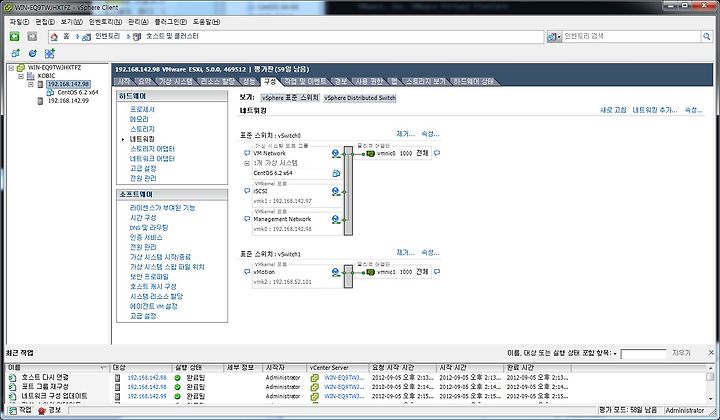Click the second round blue toolbar icon
Viewport: 720px width, 420px height.
(32, 54)
